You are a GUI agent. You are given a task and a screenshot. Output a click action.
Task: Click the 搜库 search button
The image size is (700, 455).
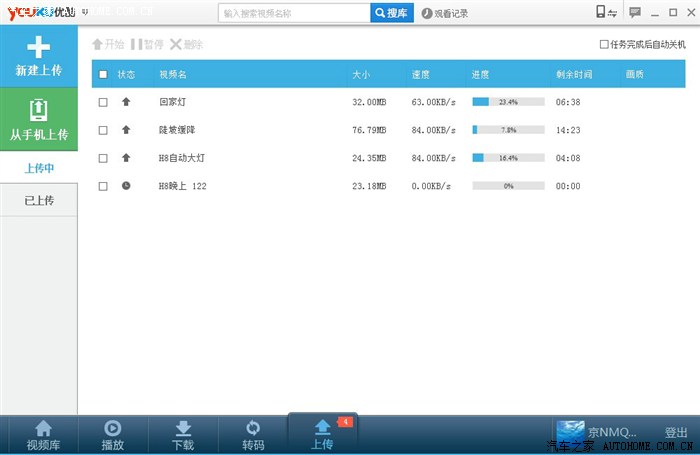click(391, 14)
